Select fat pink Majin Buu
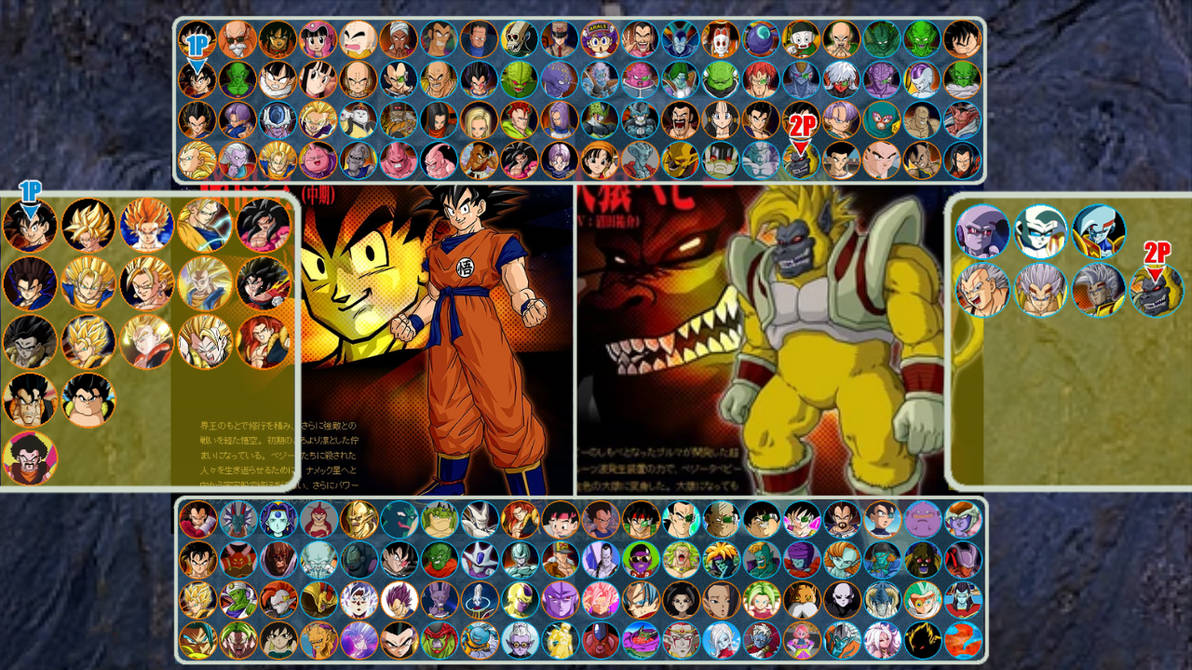The height and width of the screenshot is (670, 1192). click(x=318, y=160)
